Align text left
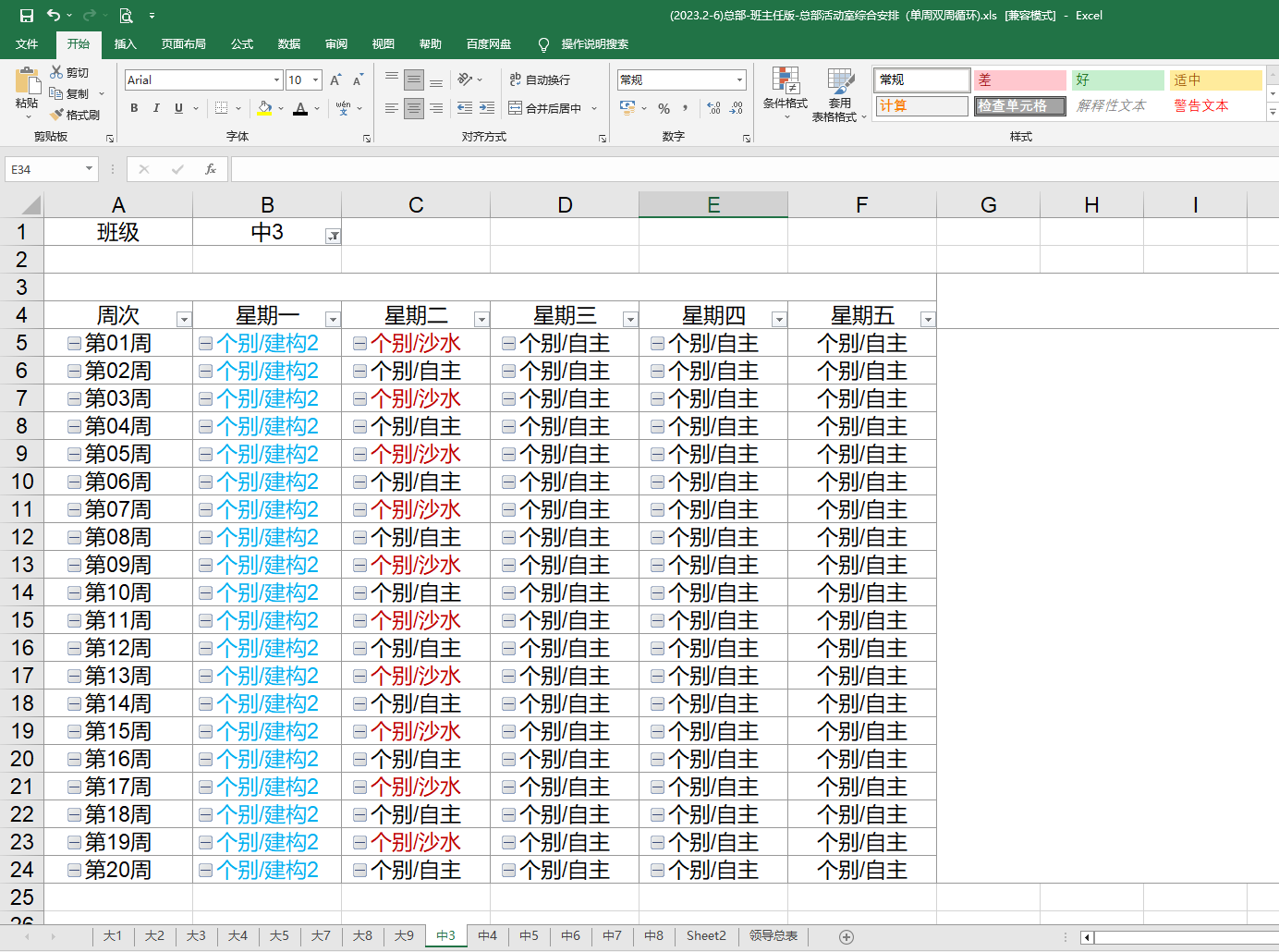Screen dimensions: 1279x952 [392, 108]
